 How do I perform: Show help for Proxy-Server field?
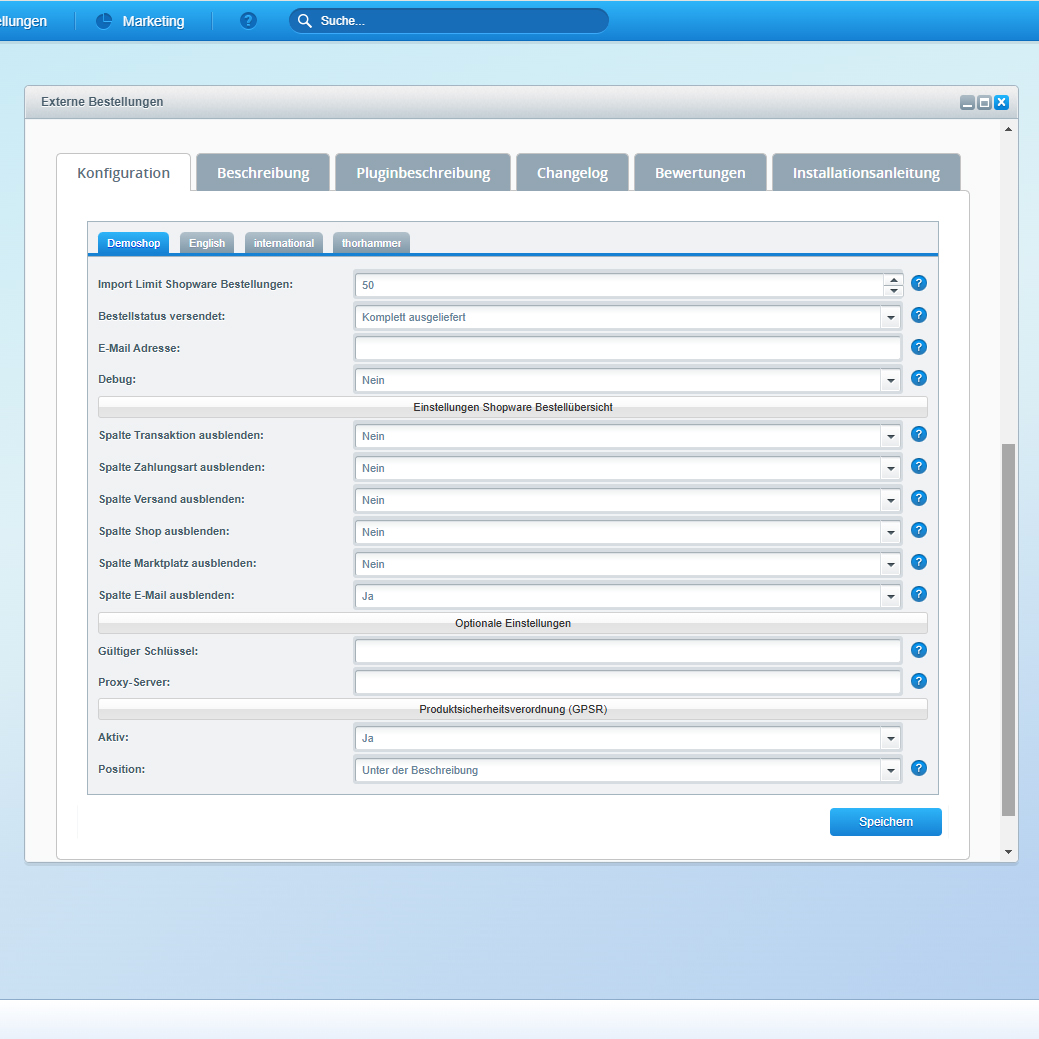click(x=919, y=681)
